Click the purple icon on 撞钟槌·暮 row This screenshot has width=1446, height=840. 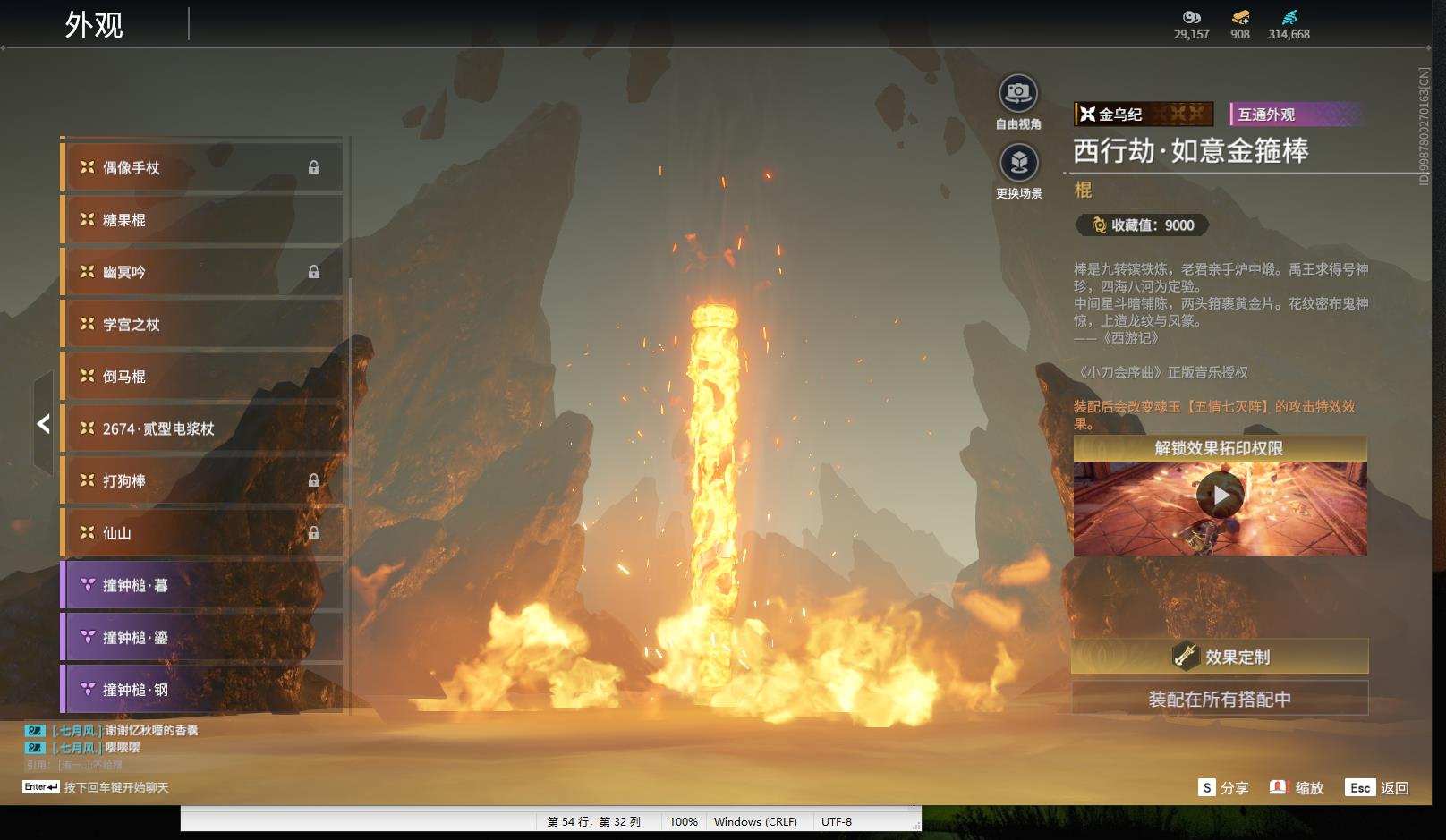[x=88, y=585]
